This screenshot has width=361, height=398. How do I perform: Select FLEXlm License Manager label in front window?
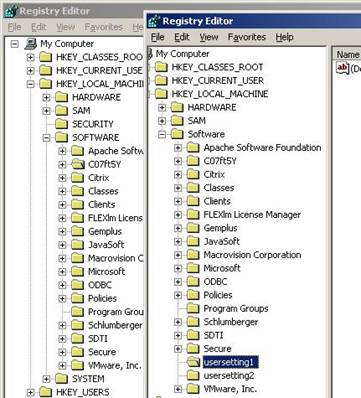tap(252, 215)
